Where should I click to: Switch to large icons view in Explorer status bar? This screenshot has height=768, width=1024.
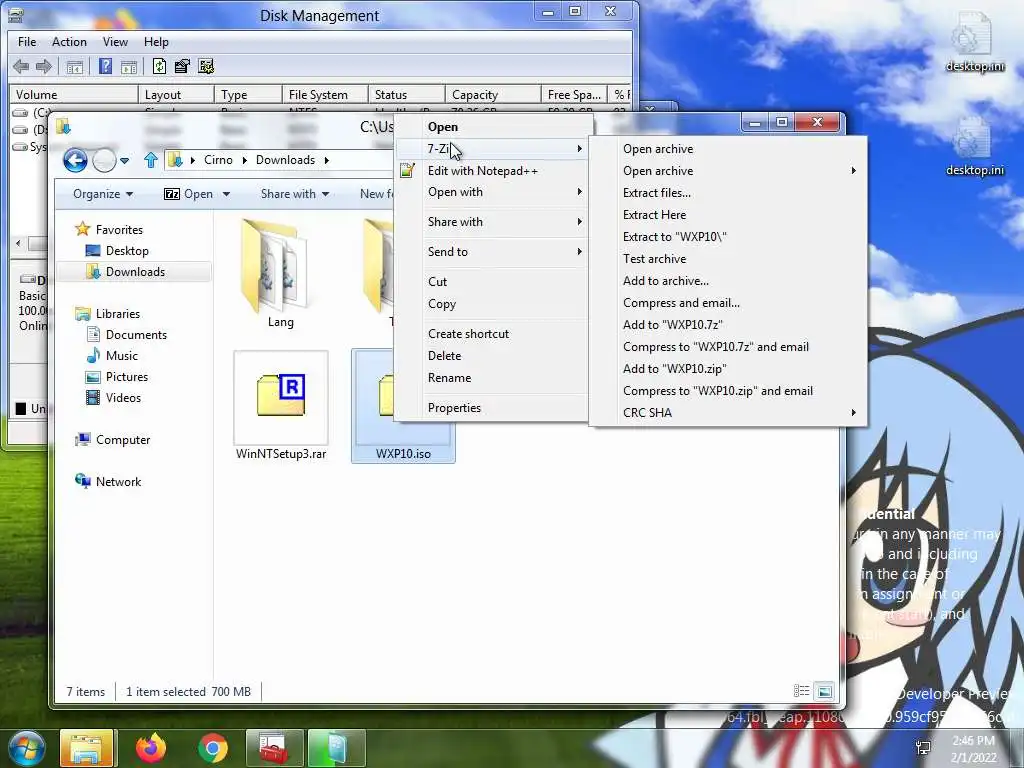[825, 691]
